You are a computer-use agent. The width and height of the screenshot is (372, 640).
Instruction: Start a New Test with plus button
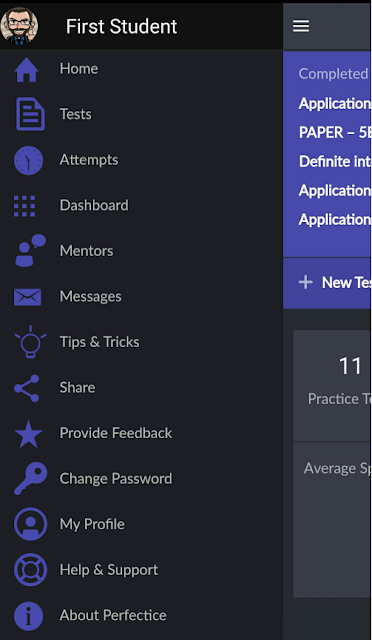coord(334,282)
